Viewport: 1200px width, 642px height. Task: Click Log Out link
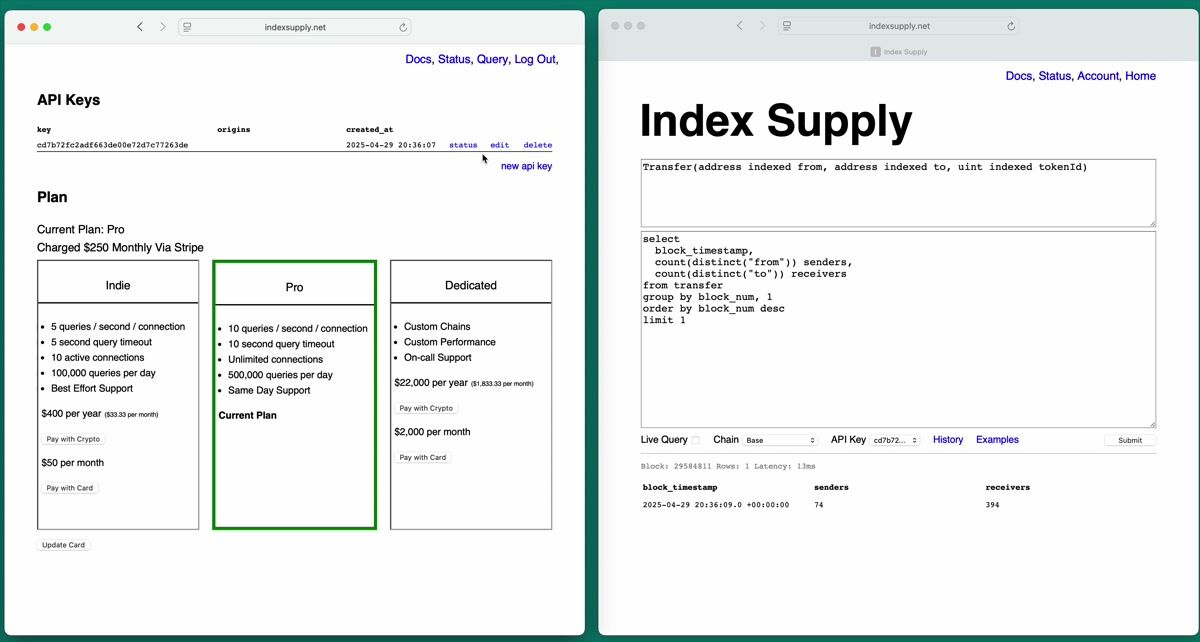[x=536, y=60]
